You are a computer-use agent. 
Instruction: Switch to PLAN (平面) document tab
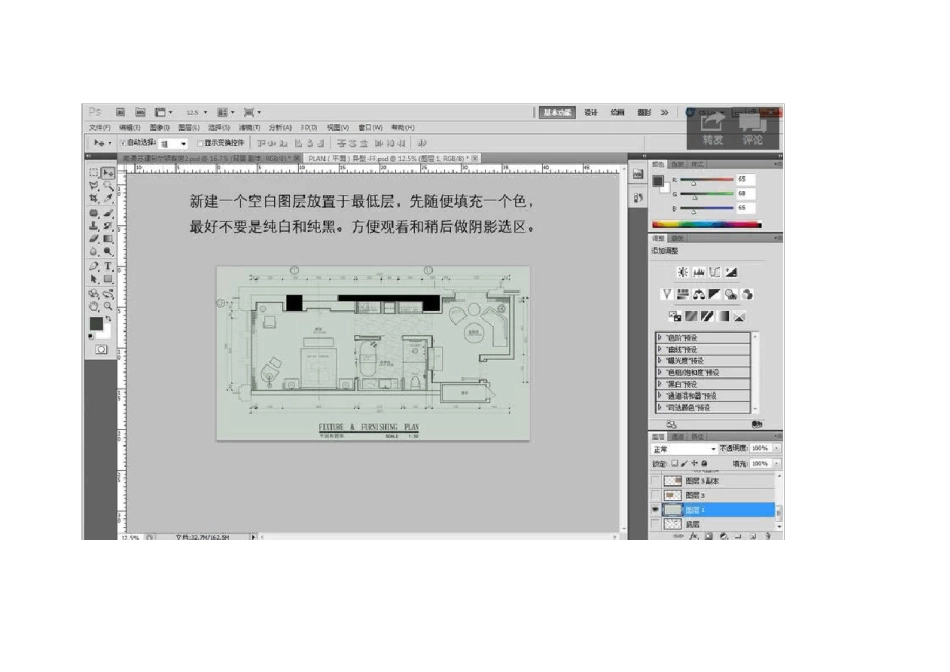[x=392, y=158]
